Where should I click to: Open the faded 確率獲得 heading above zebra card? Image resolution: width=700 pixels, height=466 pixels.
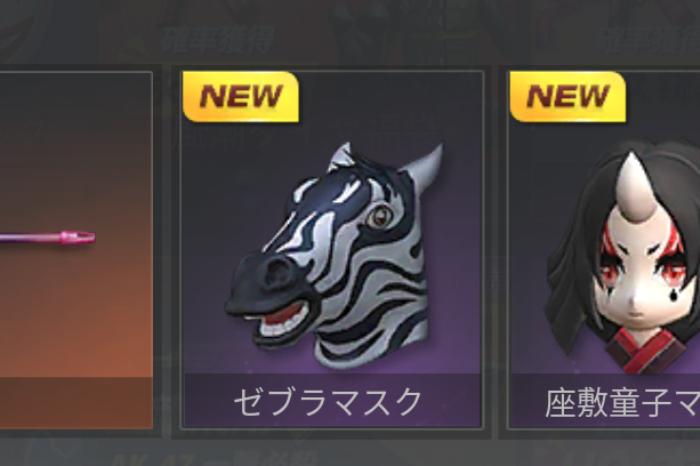[x=217, y=40]
